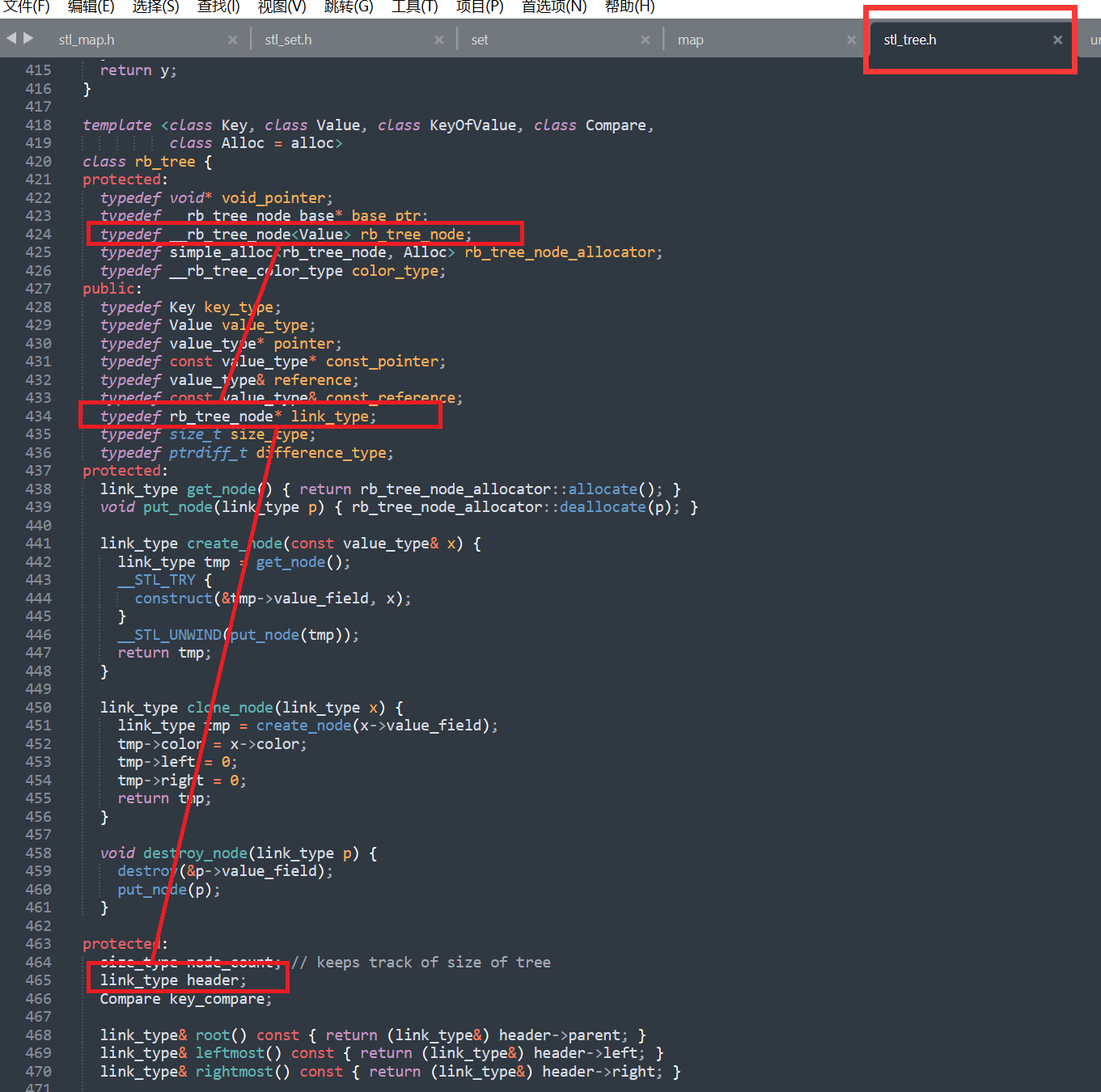Click 'rightmost' function on line 470
The height and width of the screenshot is (1092, 1101).
click(x=235, y=1072)
